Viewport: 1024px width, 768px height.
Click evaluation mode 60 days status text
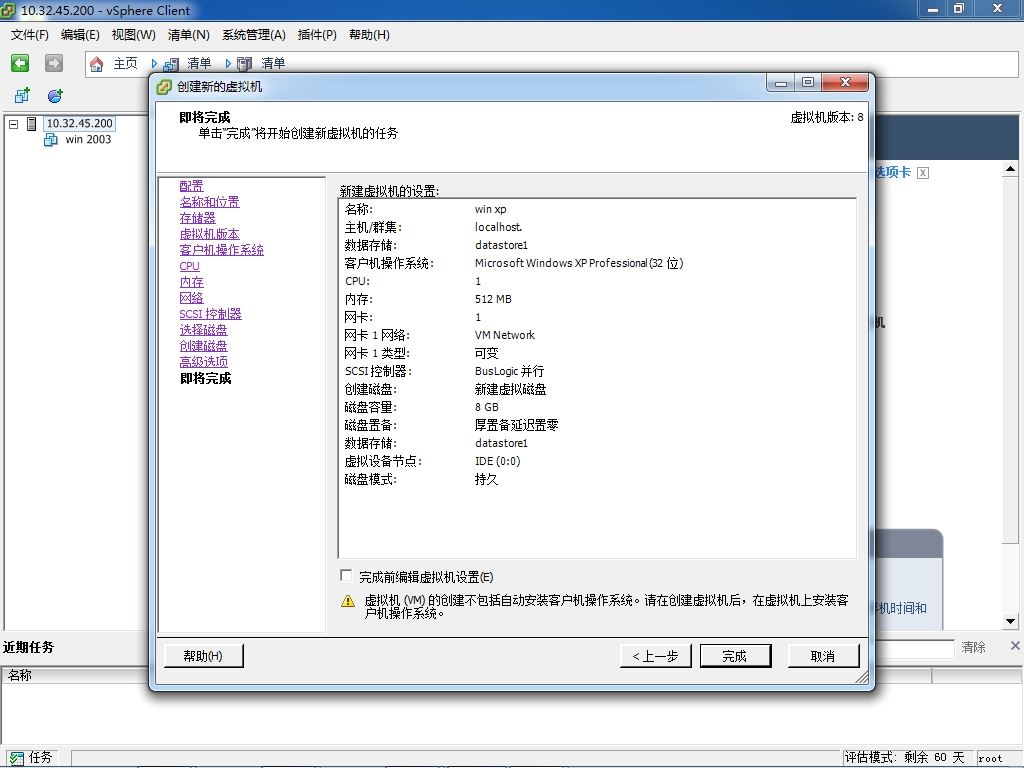(x=904, y=758)
